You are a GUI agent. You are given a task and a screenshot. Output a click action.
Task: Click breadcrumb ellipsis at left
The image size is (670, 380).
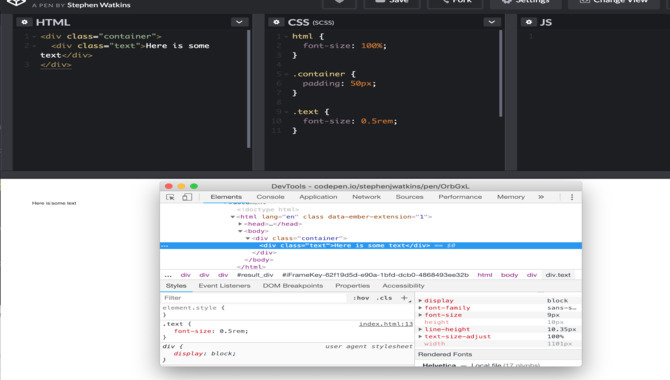click(x=168, y=275)
